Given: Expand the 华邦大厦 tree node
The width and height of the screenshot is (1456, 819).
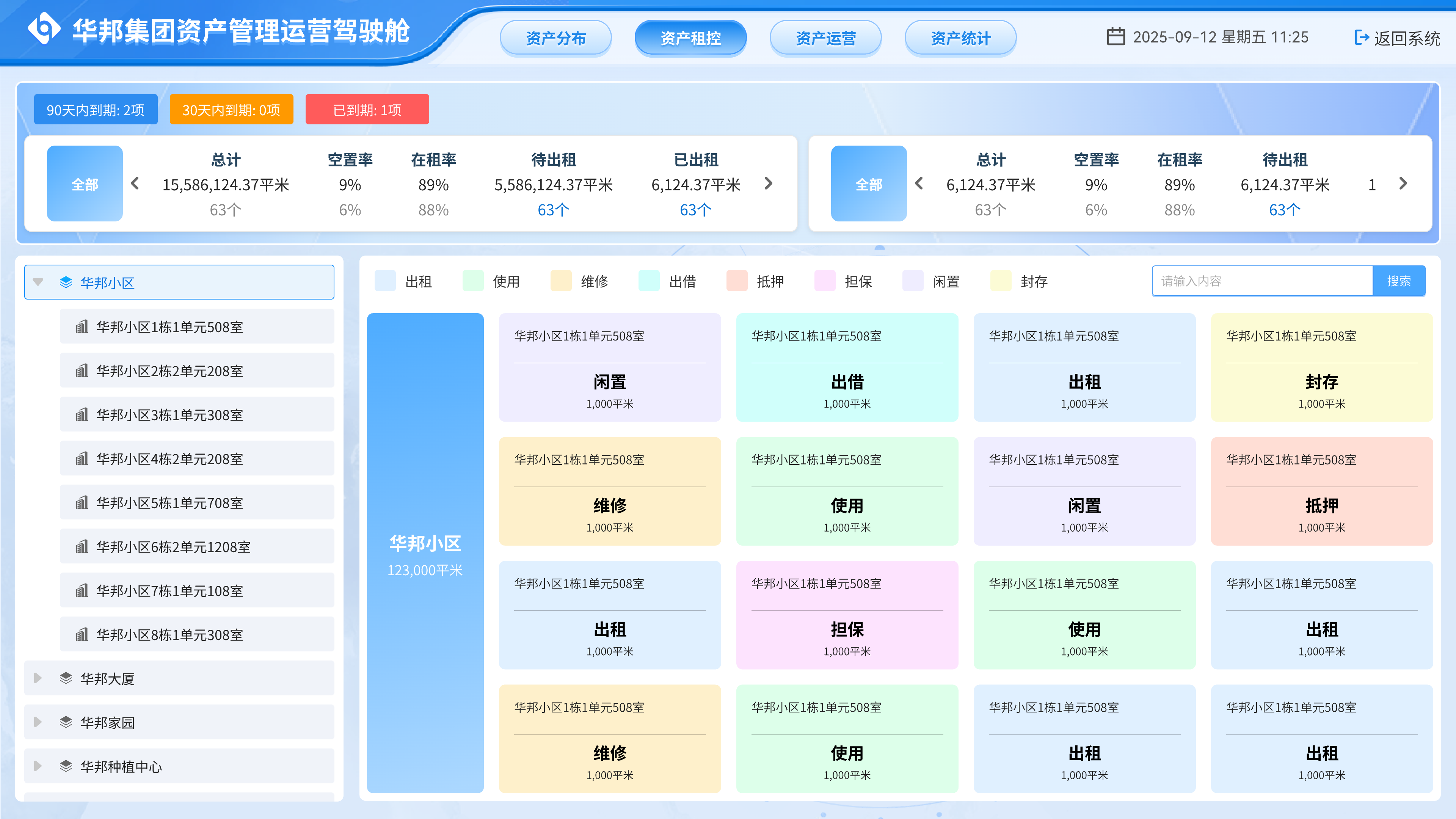Looking at the screenshot, I should [x=37, y=678].
